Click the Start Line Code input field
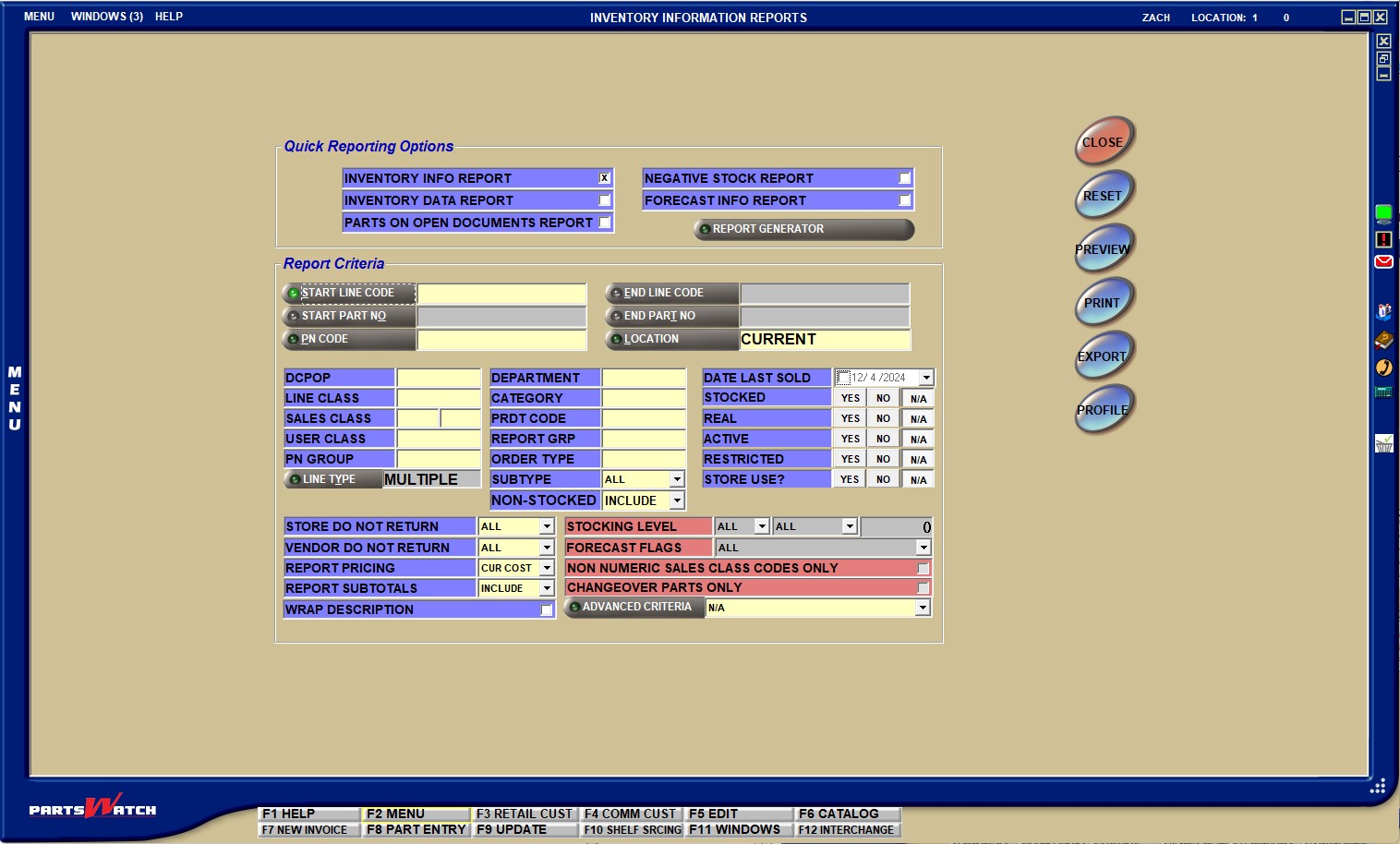The height and width of the screenshot is (844, 1400). click(501, 294)
